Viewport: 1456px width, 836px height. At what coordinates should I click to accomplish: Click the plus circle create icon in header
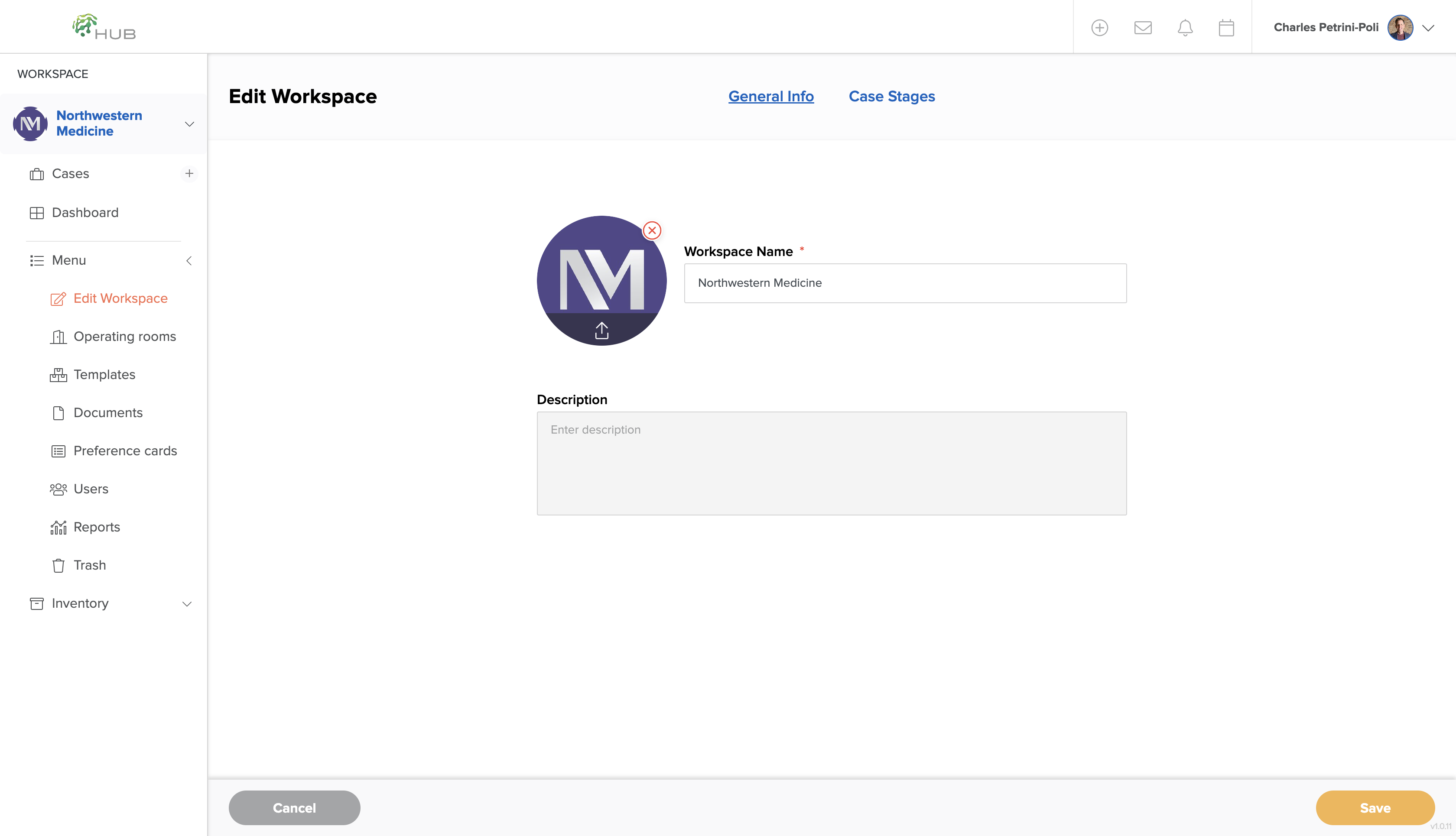pos(1099,28)
